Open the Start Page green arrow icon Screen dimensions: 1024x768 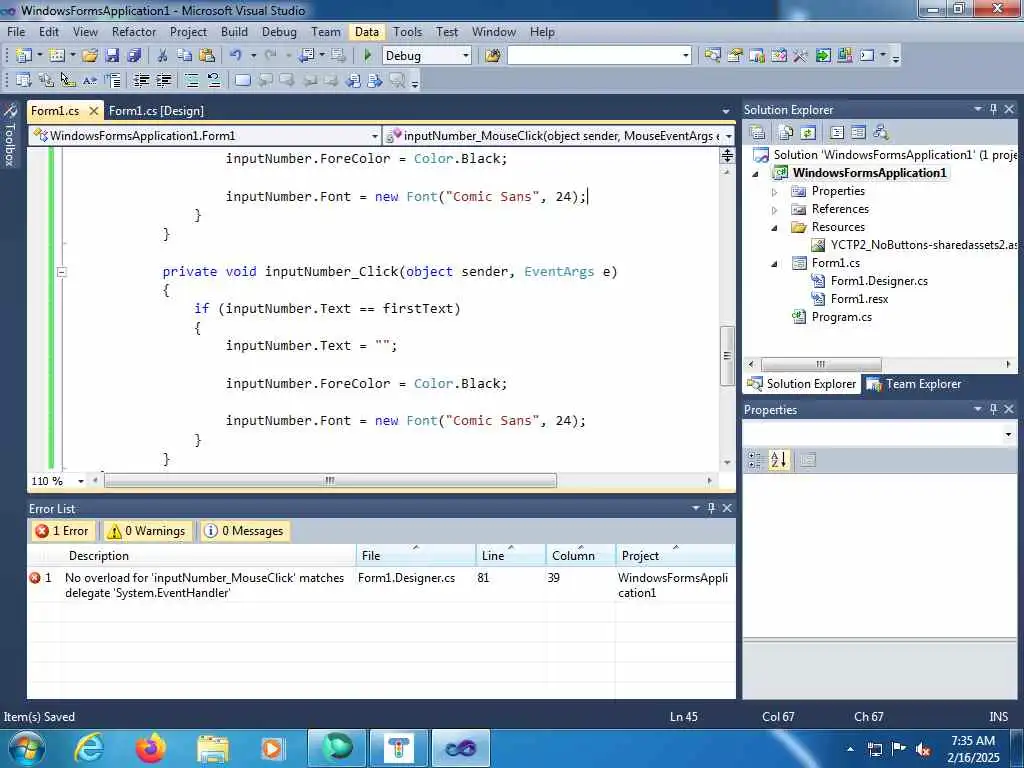pyautogui.click(x=823, y=56)
